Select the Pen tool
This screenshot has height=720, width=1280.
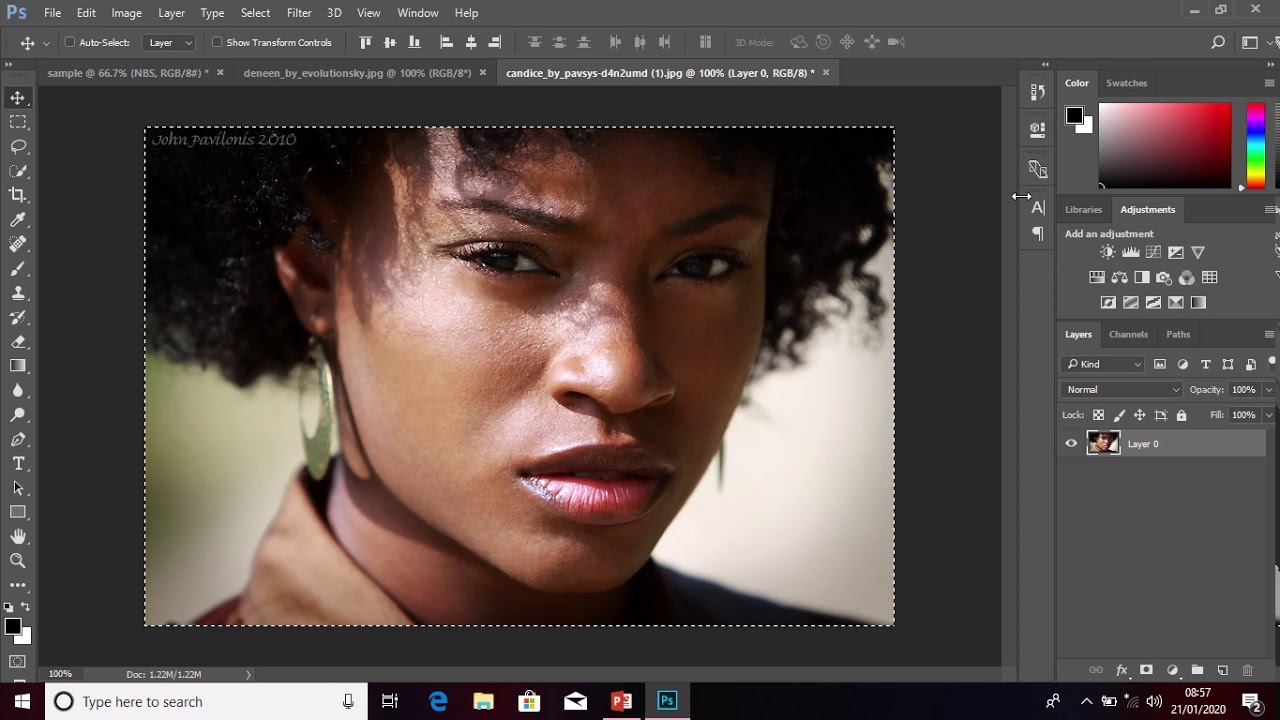[x=18, y=440]
